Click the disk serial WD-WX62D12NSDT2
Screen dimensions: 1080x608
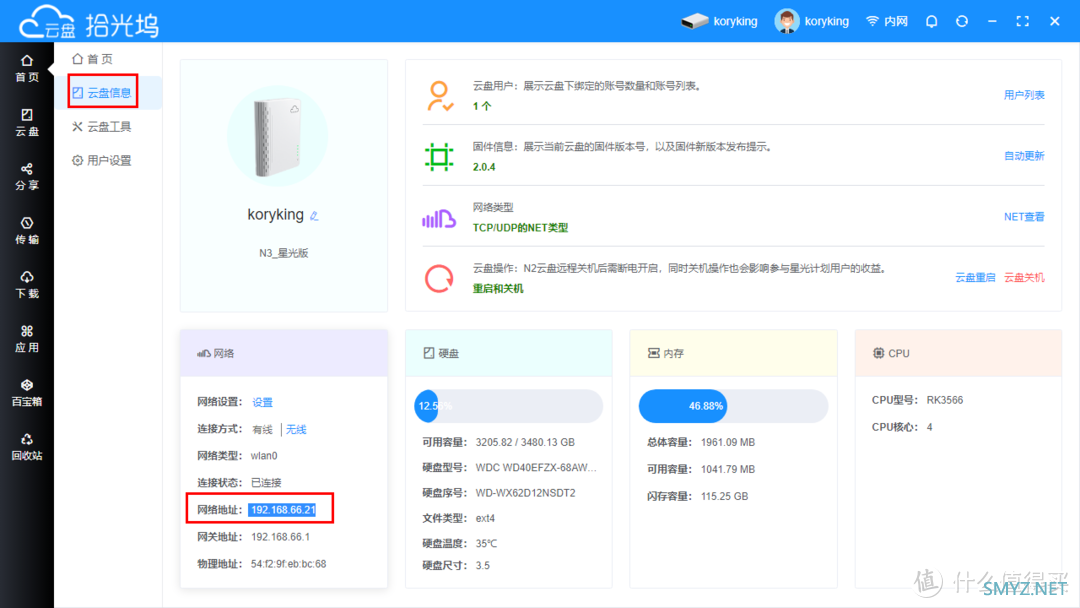point(526,493)
